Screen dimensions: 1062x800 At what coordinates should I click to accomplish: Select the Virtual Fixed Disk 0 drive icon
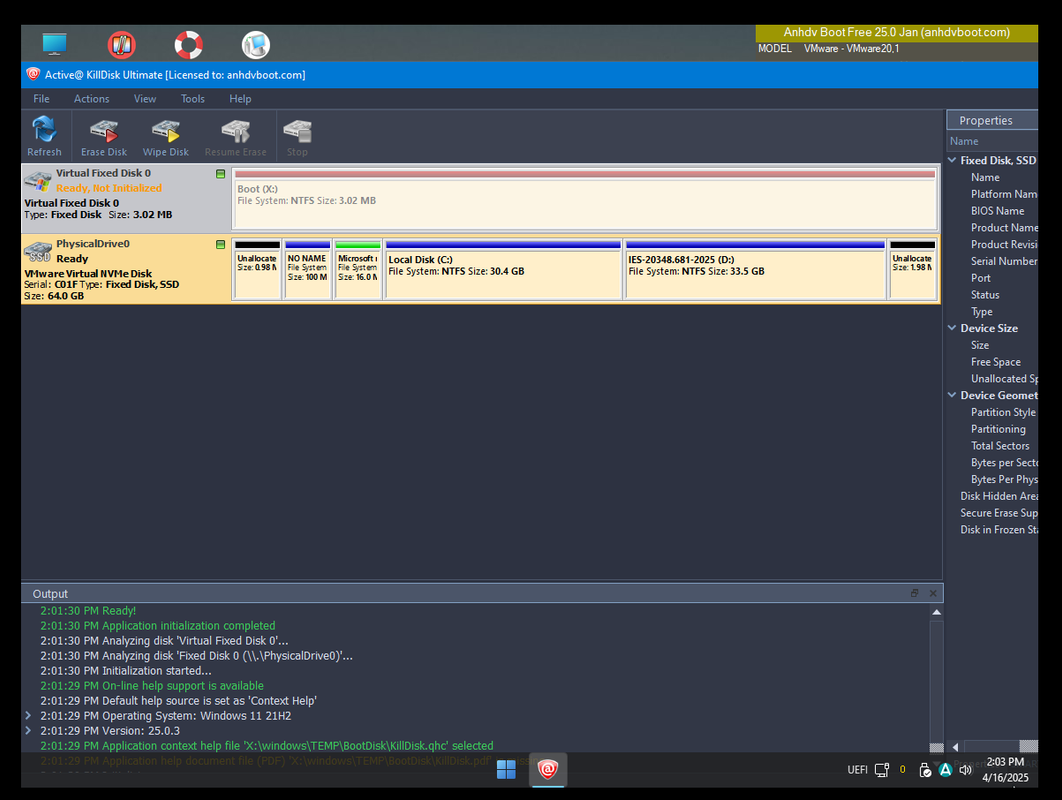pos(38,182)
